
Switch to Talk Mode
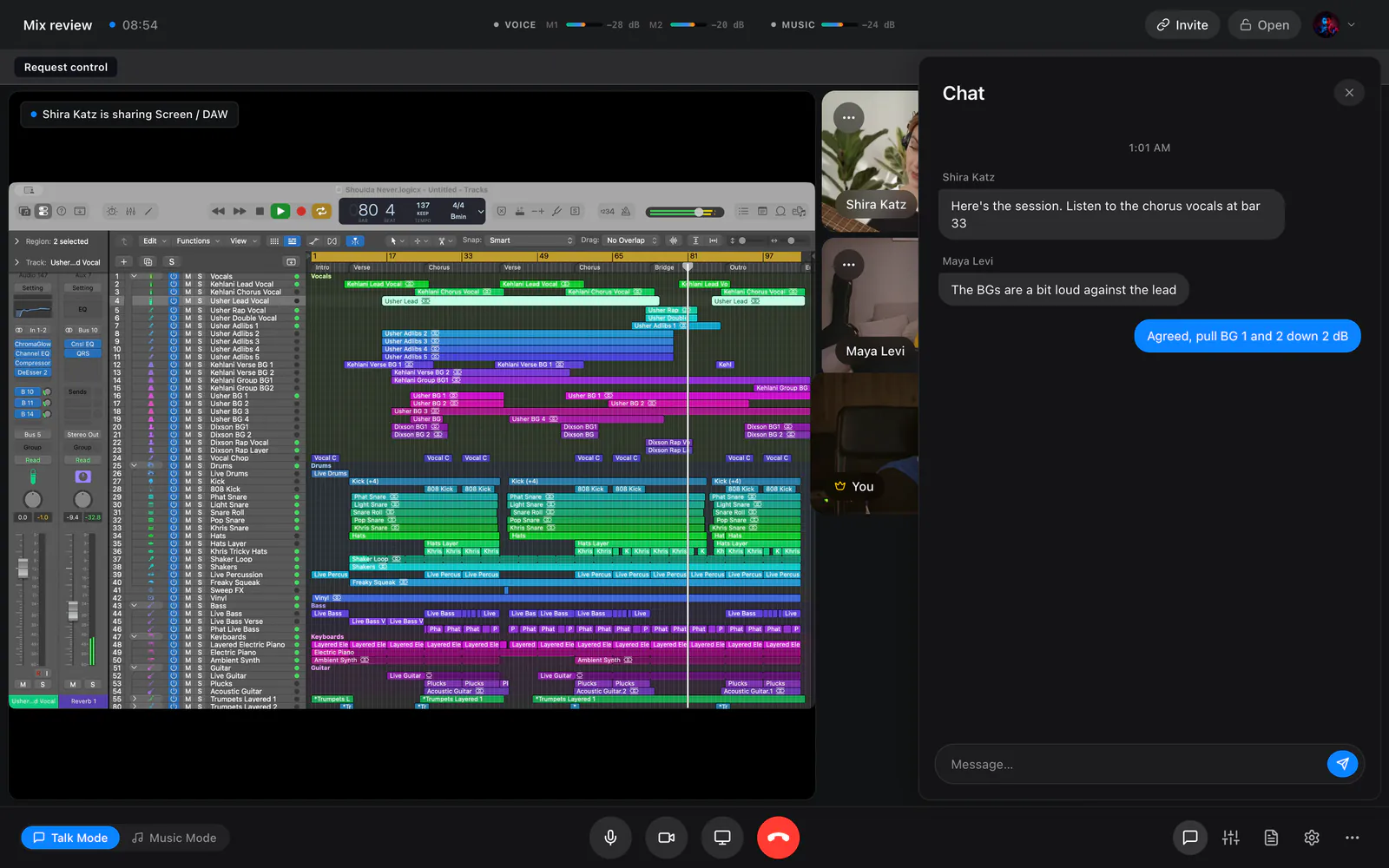(70, 838)
